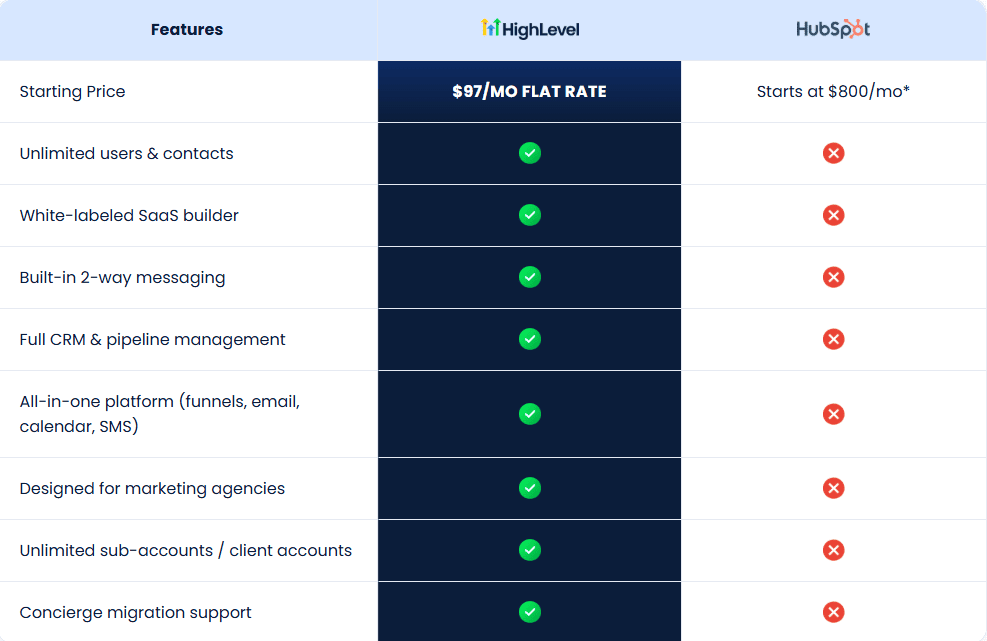The width and height of the screenshot is (987, 641).
Task: Click the green checkmark for All-in-one platform row
Action: [529, 414]
